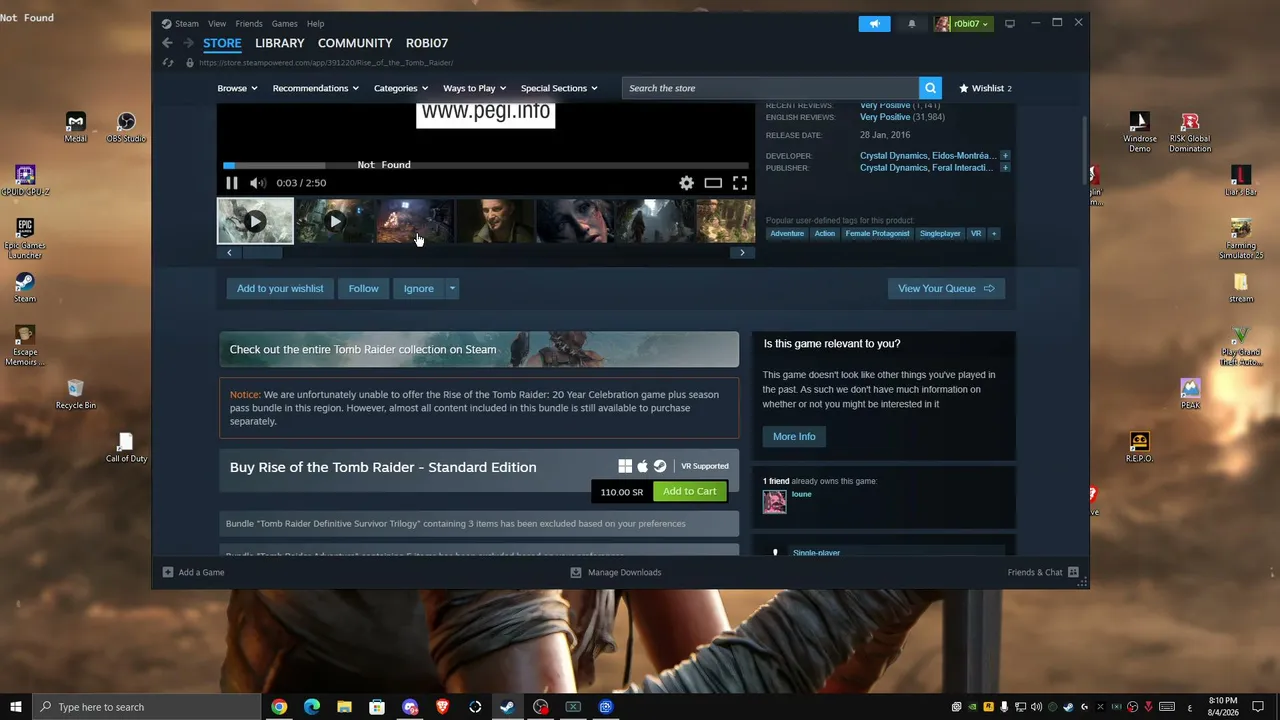This screenshot has width=1280, height=720.
Task: Open Friends & Chat panel
Action: tap(1043, 573)
